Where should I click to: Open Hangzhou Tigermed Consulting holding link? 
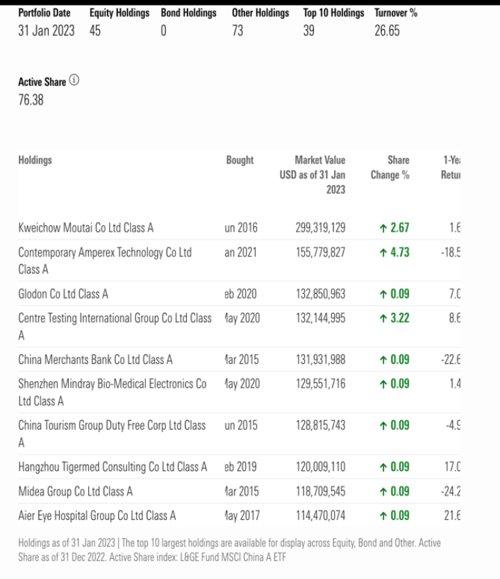pos(113,467)
